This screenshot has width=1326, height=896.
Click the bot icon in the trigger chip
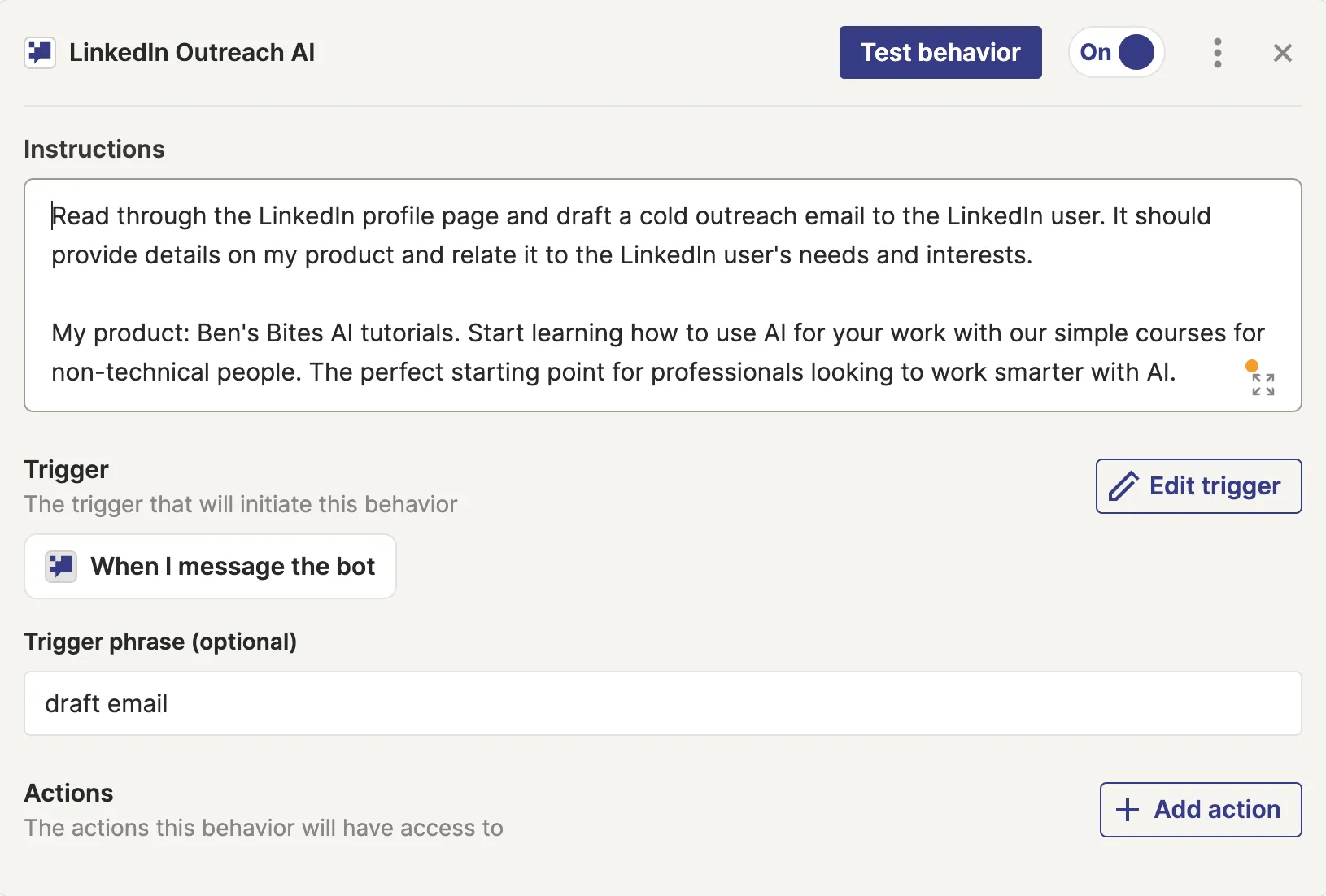(x=61, y=566)
